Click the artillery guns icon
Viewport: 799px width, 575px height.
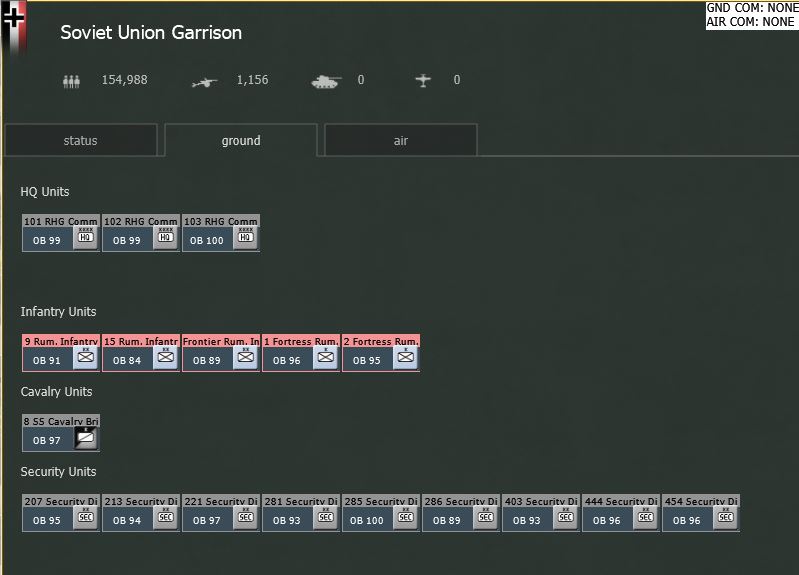(204, 82)
